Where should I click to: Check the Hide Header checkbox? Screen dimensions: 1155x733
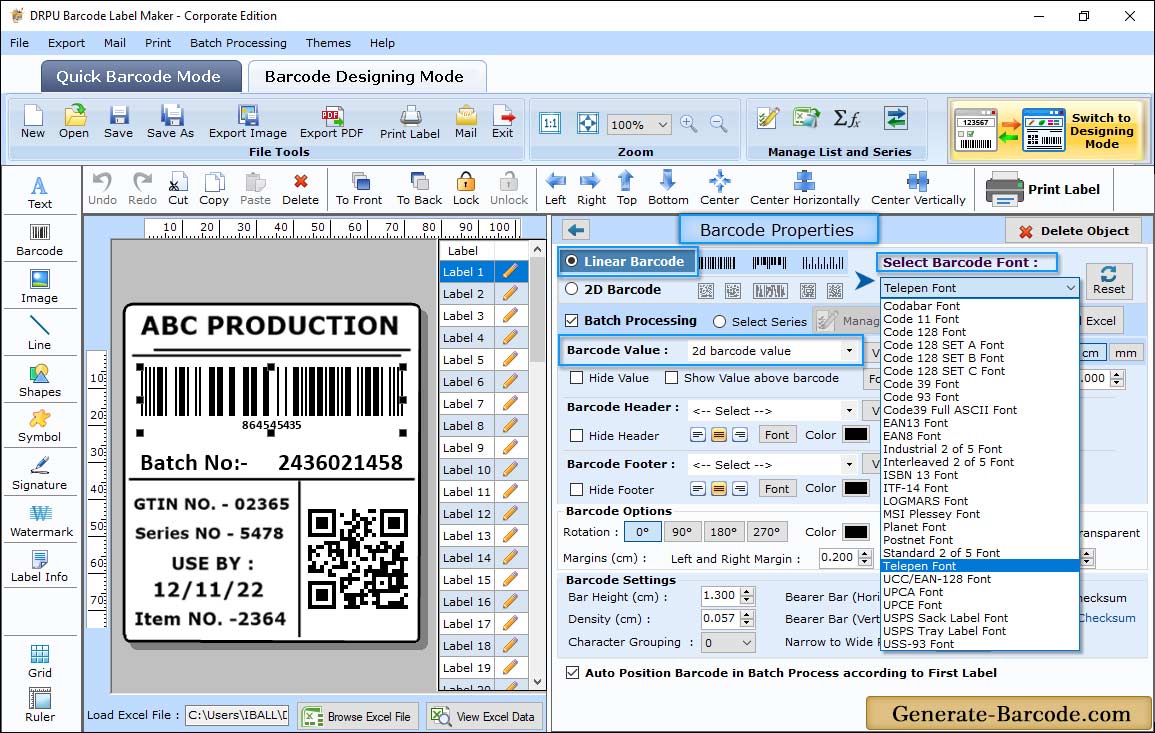tap(577, 435)
